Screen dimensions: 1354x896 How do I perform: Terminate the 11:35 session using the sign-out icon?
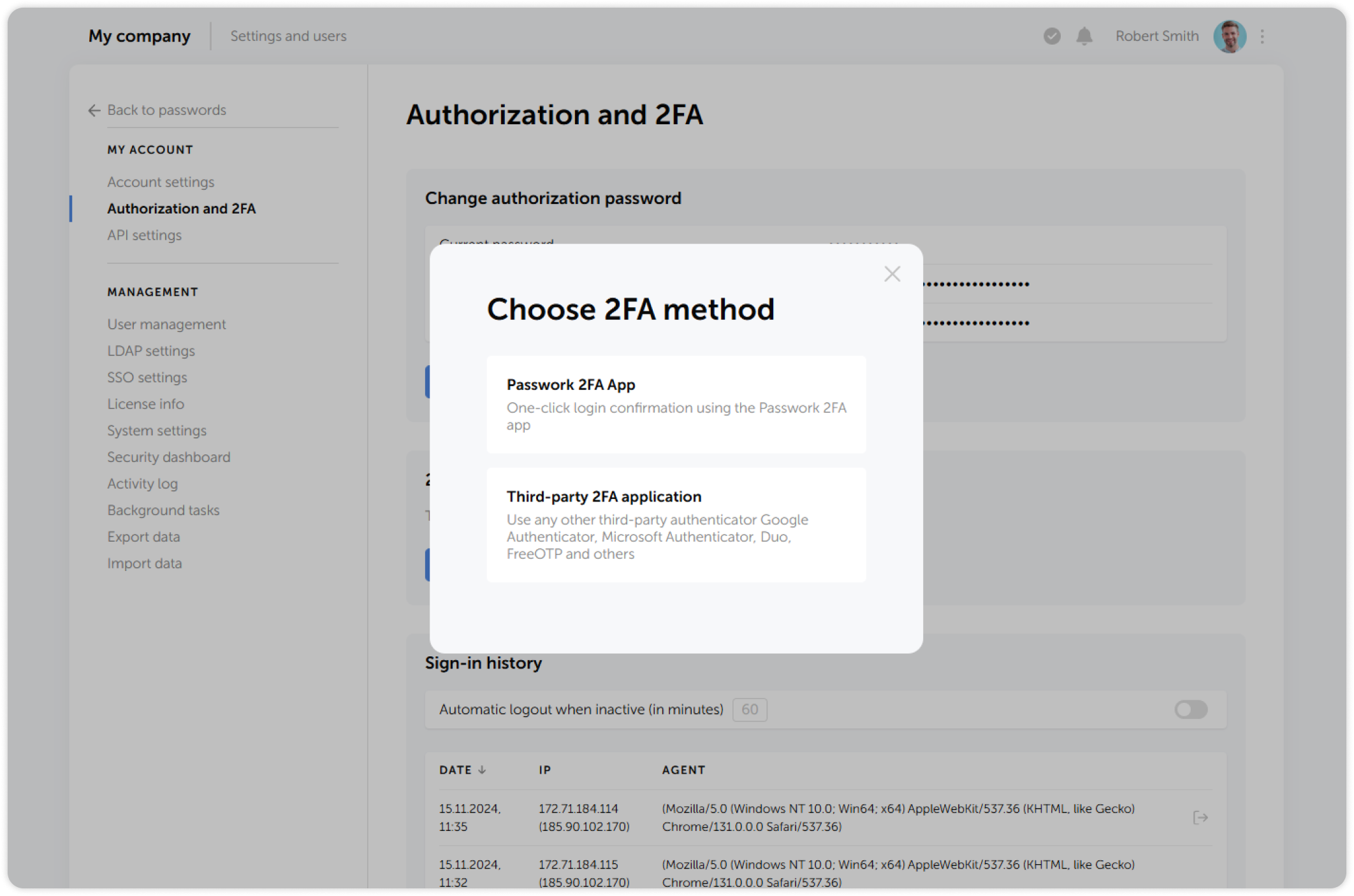1201,818
